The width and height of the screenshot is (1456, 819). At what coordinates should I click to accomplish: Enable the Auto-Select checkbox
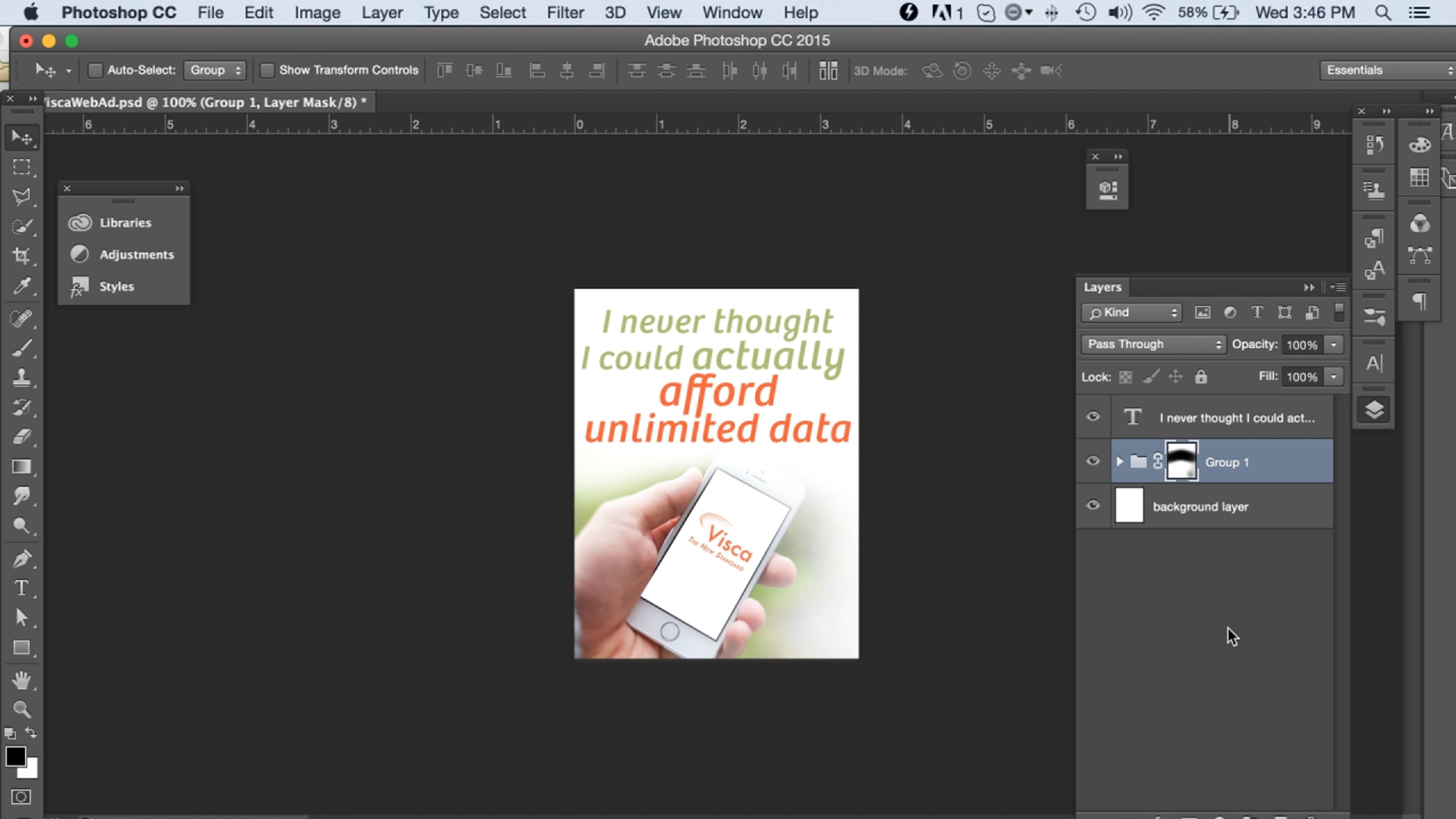tap(95, 70)
